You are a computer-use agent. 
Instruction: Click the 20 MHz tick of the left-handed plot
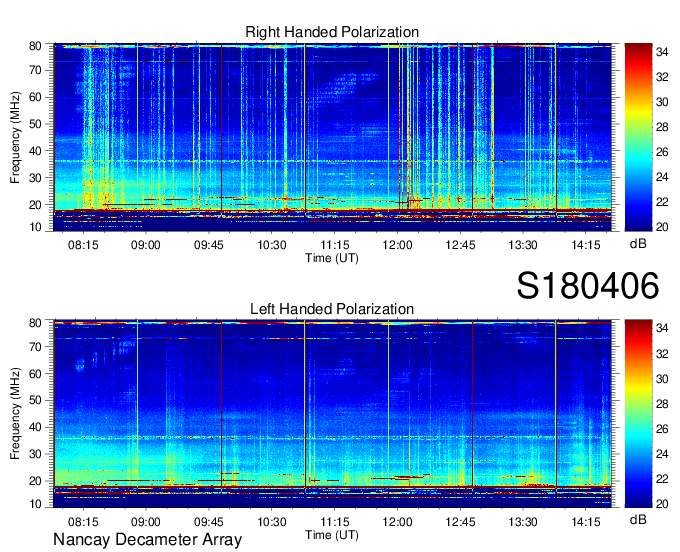click(36, 481)
